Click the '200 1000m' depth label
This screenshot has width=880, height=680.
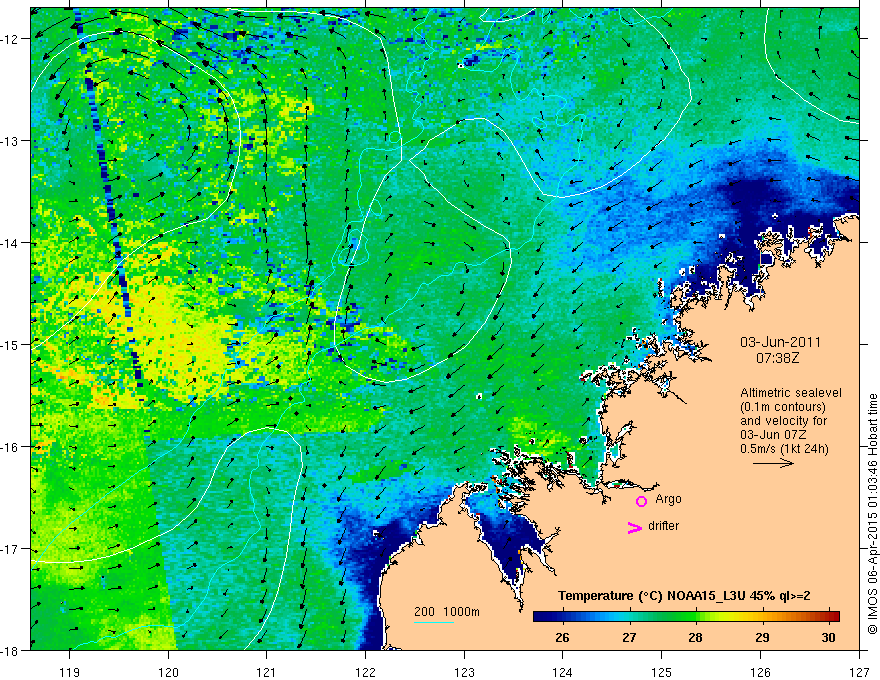(x=447, y=612)
